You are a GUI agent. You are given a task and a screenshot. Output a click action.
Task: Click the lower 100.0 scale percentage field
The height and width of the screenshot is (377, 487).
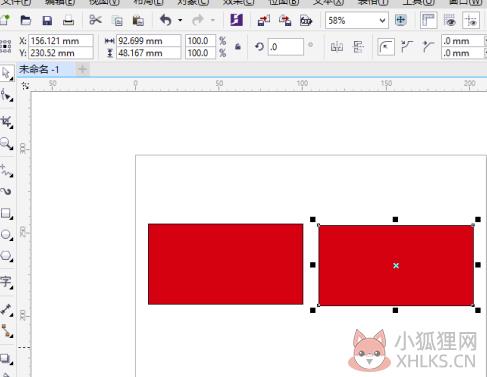pos(200,53)
